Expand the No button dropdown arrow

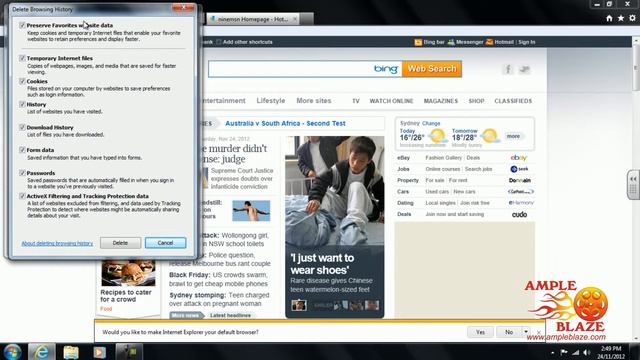pyautogui.click(x=526, y=332)
